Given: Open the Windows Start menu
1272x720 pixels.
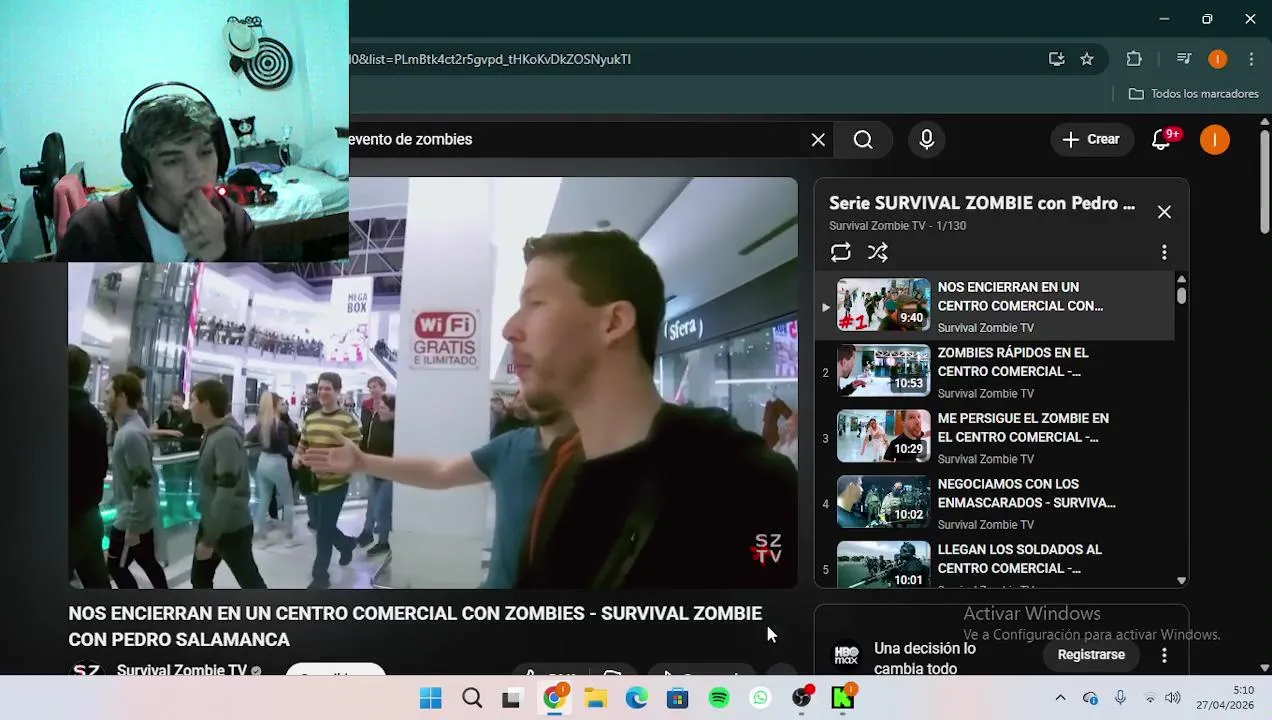Looking at the screenshot, I should click(431, 698).
